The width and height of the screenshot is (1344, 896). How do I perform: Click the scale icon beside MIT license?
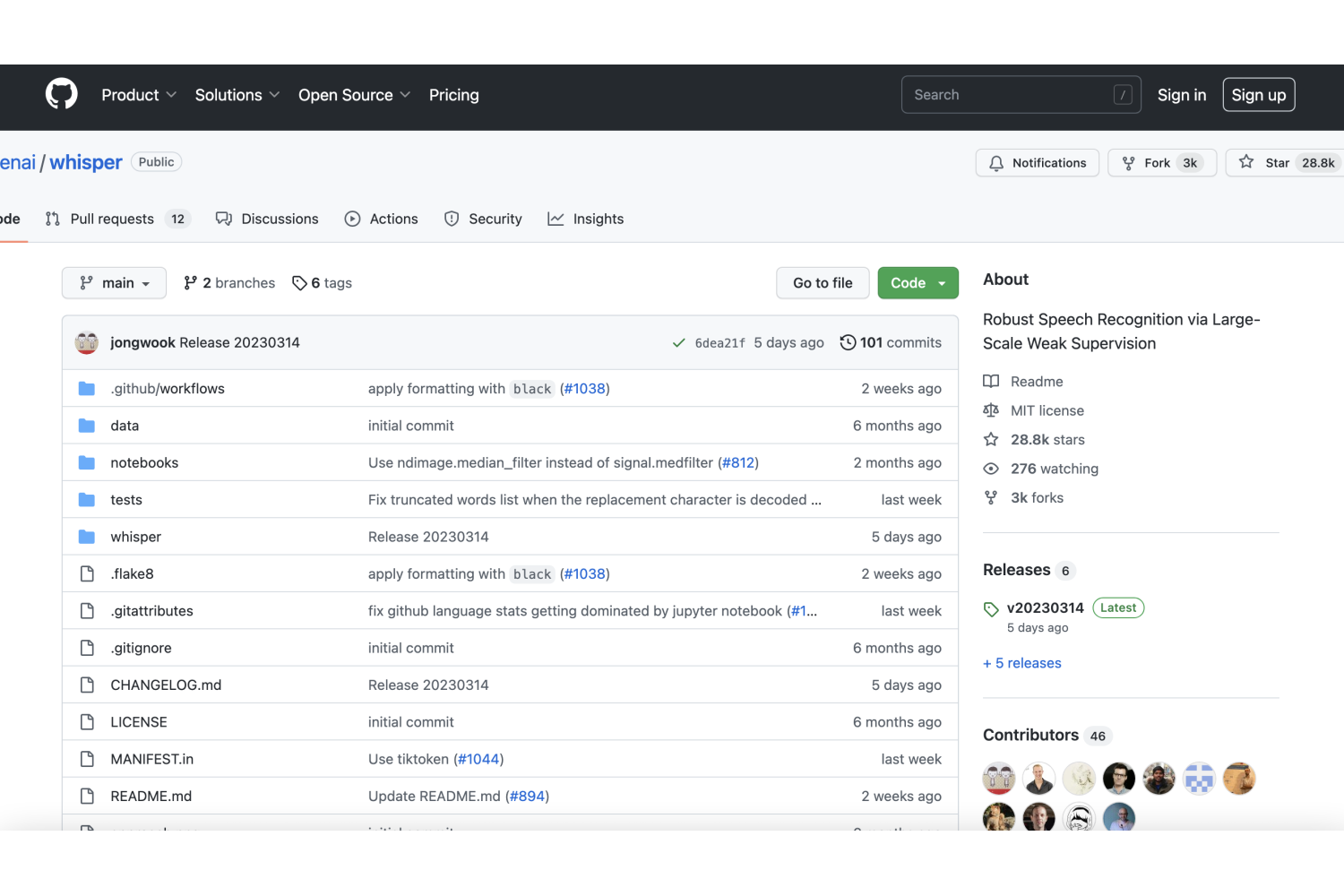[991, 410]
